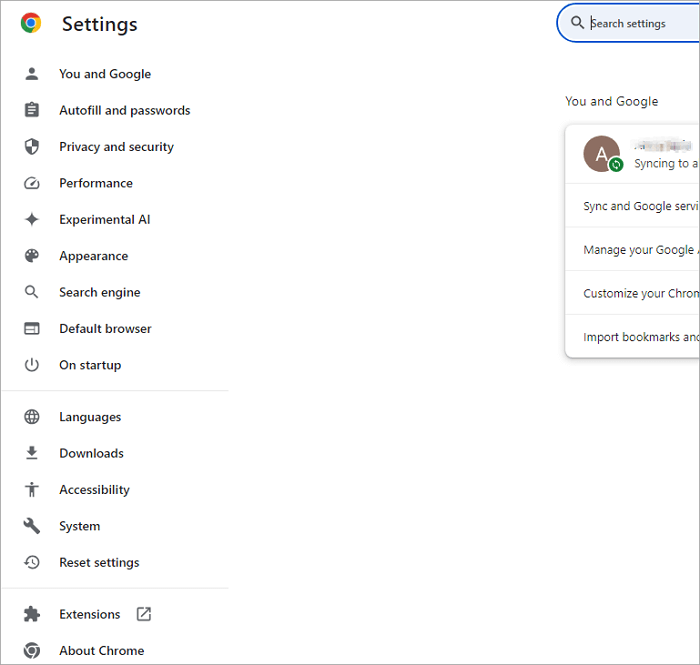Click the download arrow icon for Downloads
The image size is (700, 665).
[32, 453]
